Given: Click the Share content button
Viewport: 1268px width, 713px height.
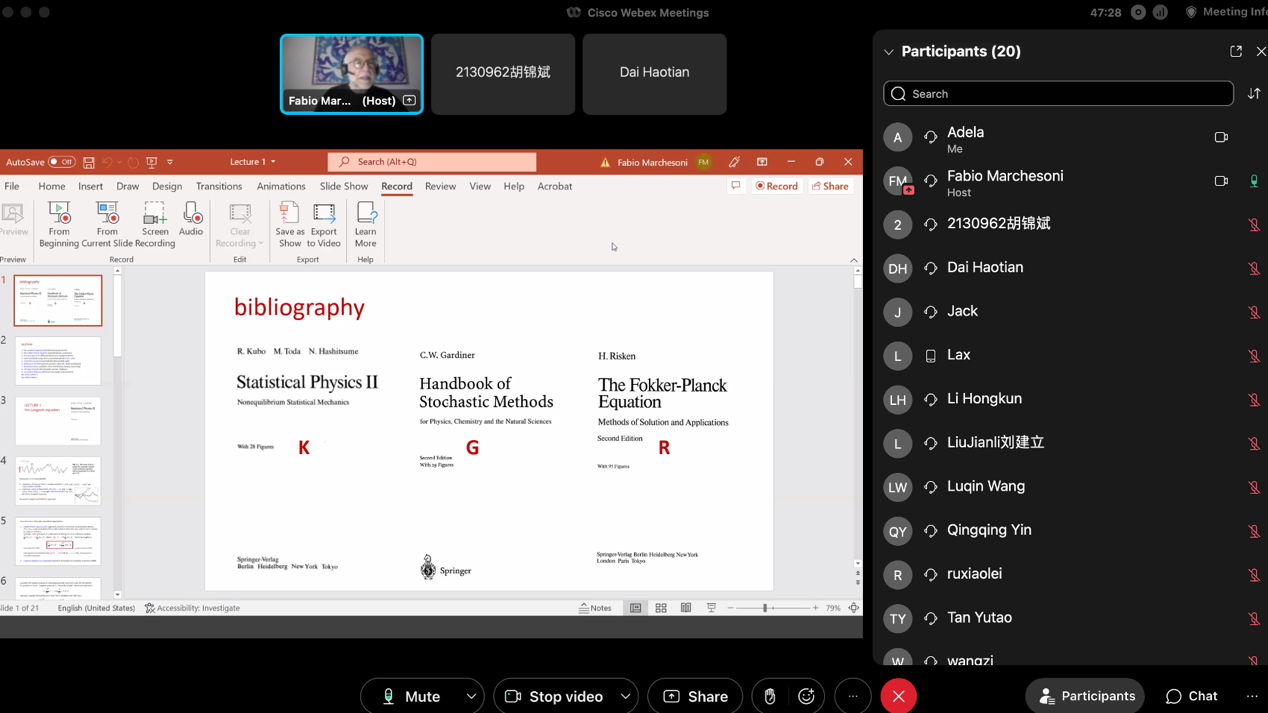Looking at the screenshot, I should [x=695, y=696].
